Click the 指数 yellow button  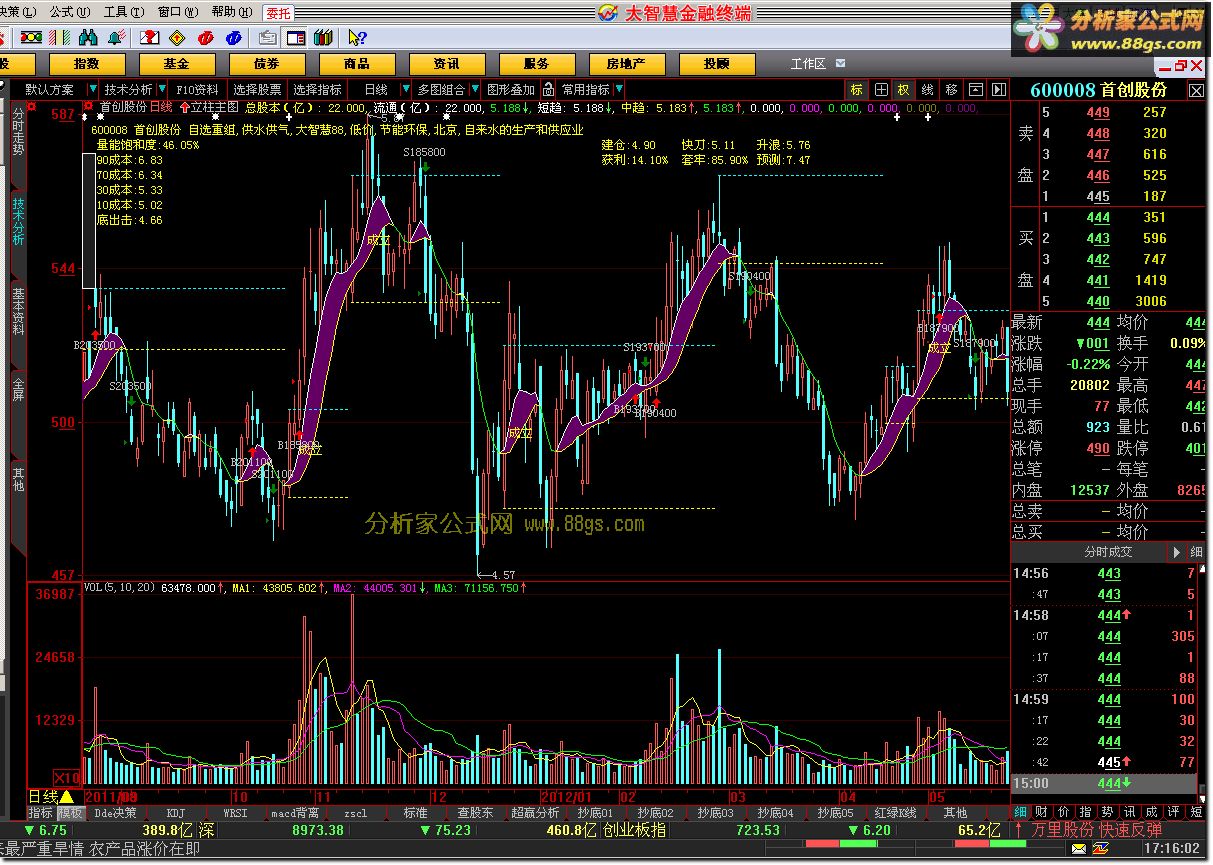(x=86, y=64)
